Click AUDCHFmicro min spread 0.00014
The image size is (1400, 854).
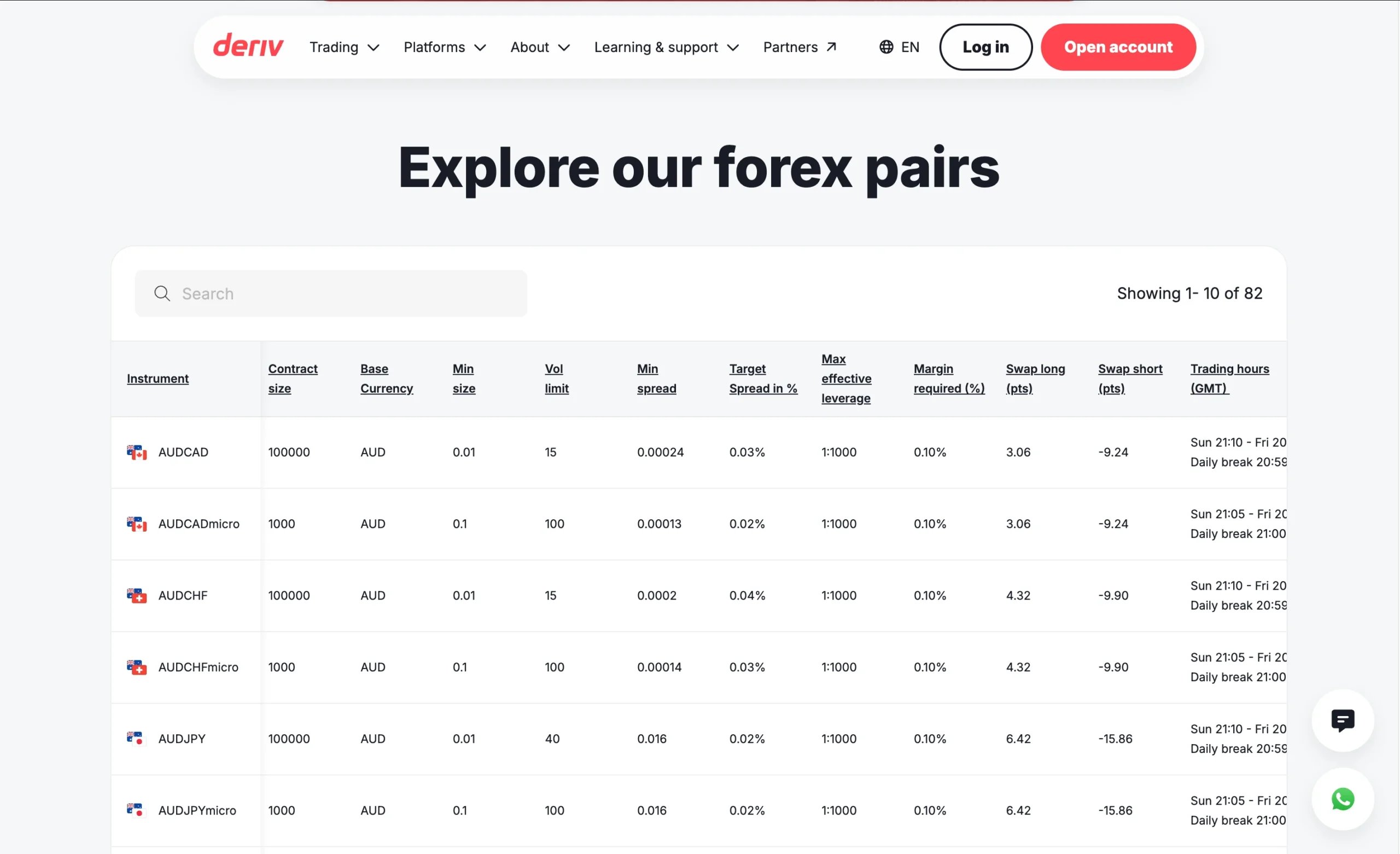[x=659, y=667]
